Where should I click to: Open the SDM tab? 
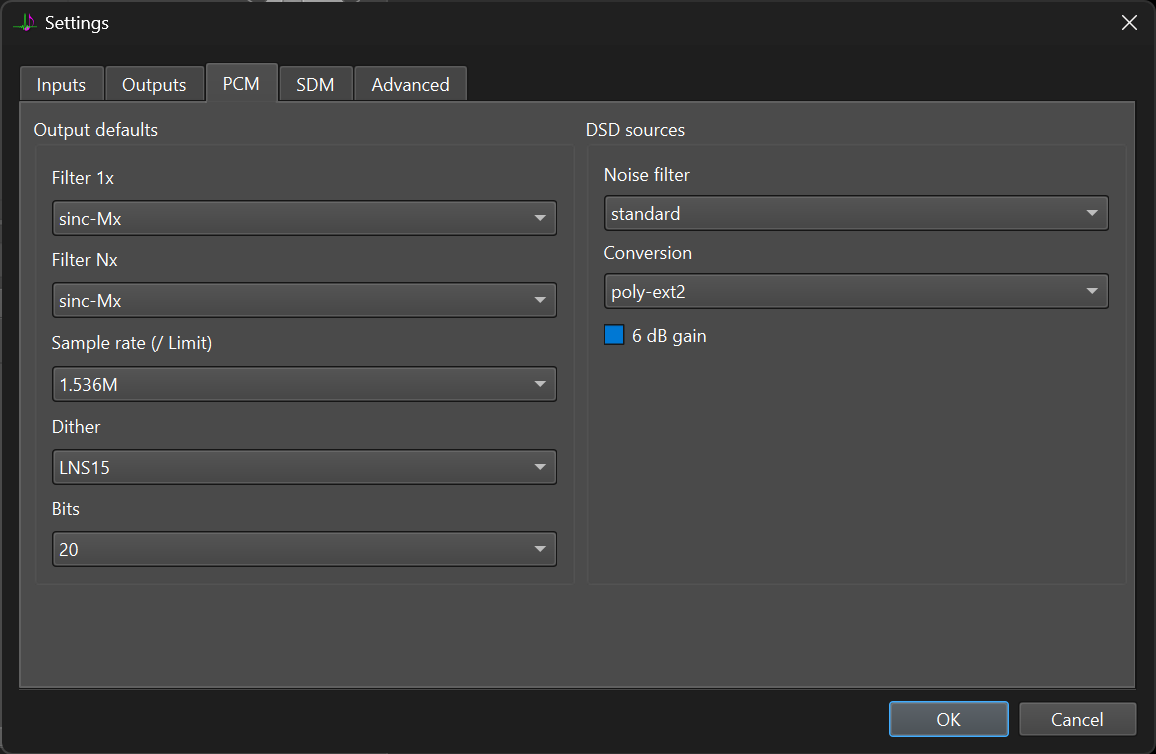click(316, 84)
